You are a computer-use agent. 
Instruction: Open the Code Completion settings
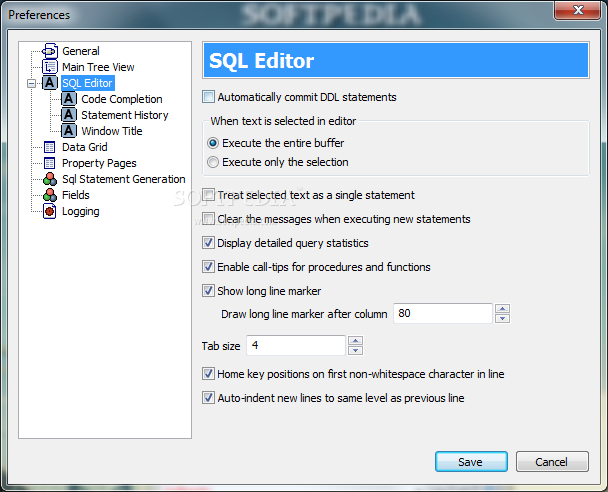click(x=122, y=99)
